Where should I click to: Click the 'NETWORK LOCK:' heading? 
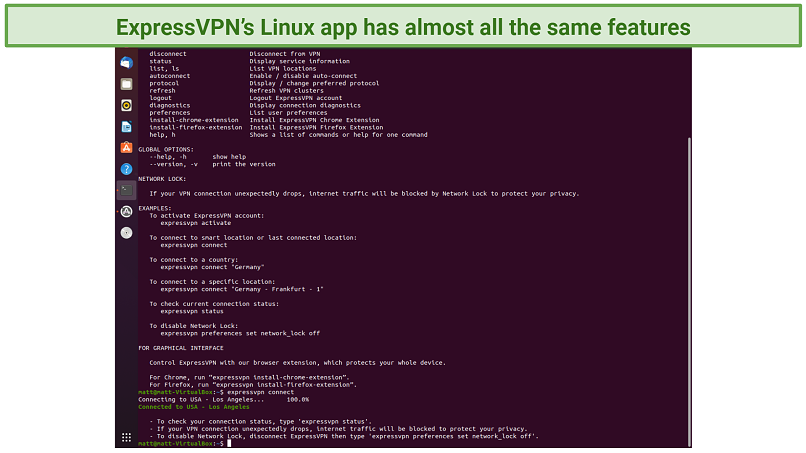[162, 178]
